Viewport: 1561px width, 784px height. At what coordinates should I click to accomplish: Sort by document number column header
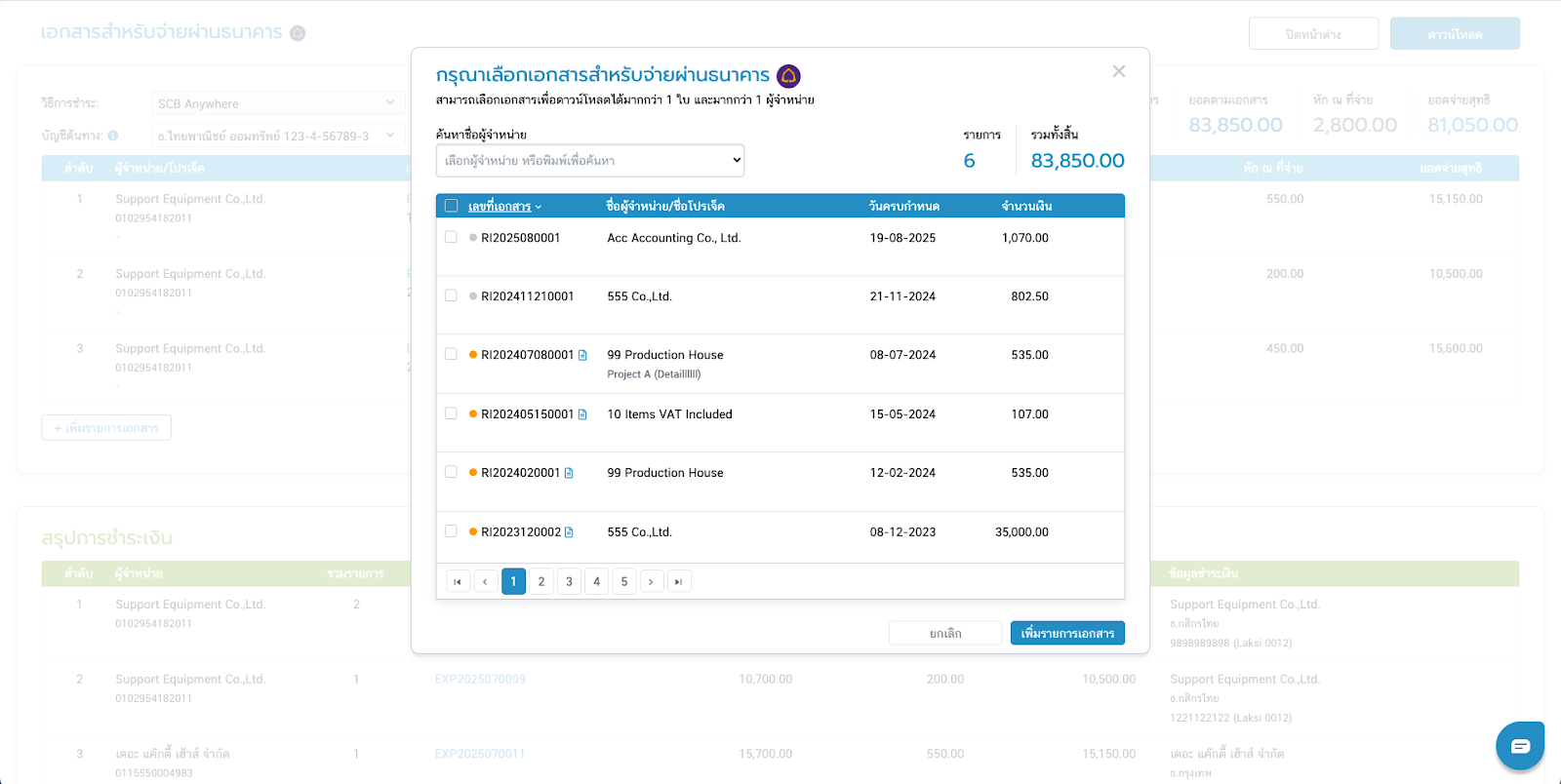coord(500,207)
